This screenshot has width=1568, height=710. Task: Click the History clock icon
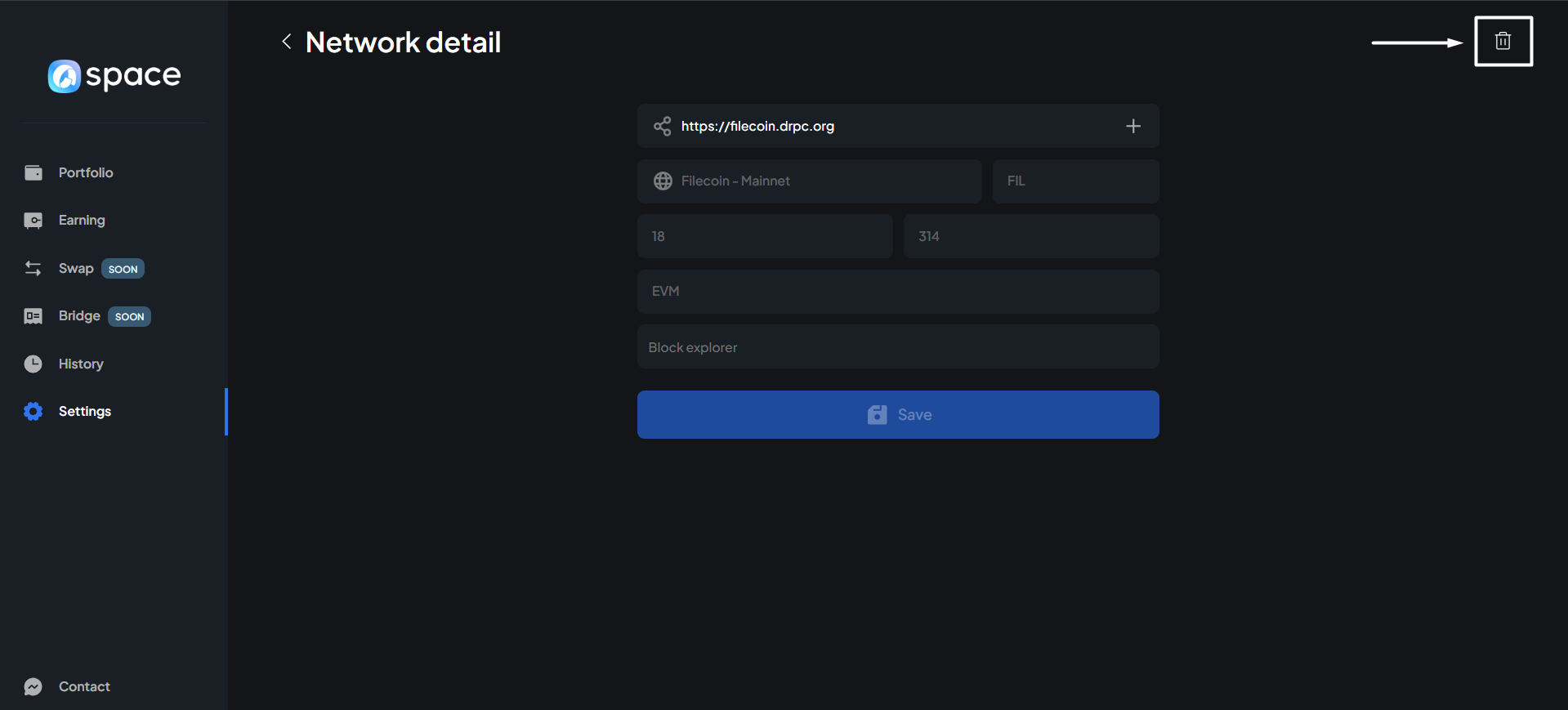pyautogui.click(x=34, y=364)
